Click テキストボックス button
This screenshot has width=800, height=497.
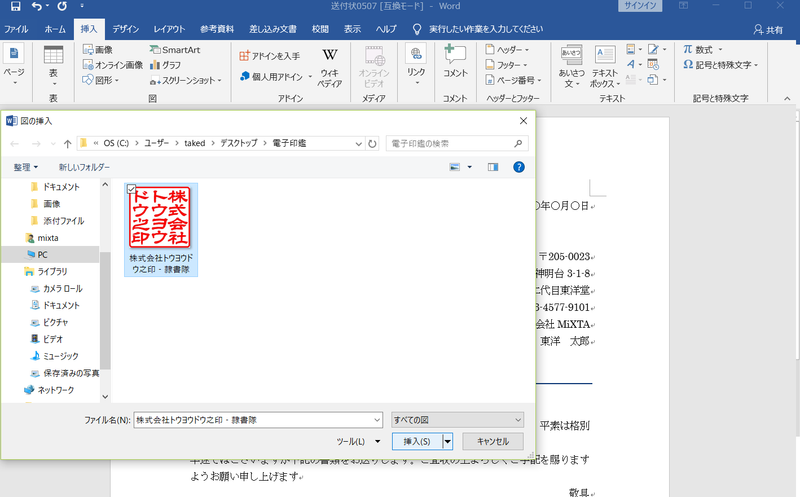point(605,67)
